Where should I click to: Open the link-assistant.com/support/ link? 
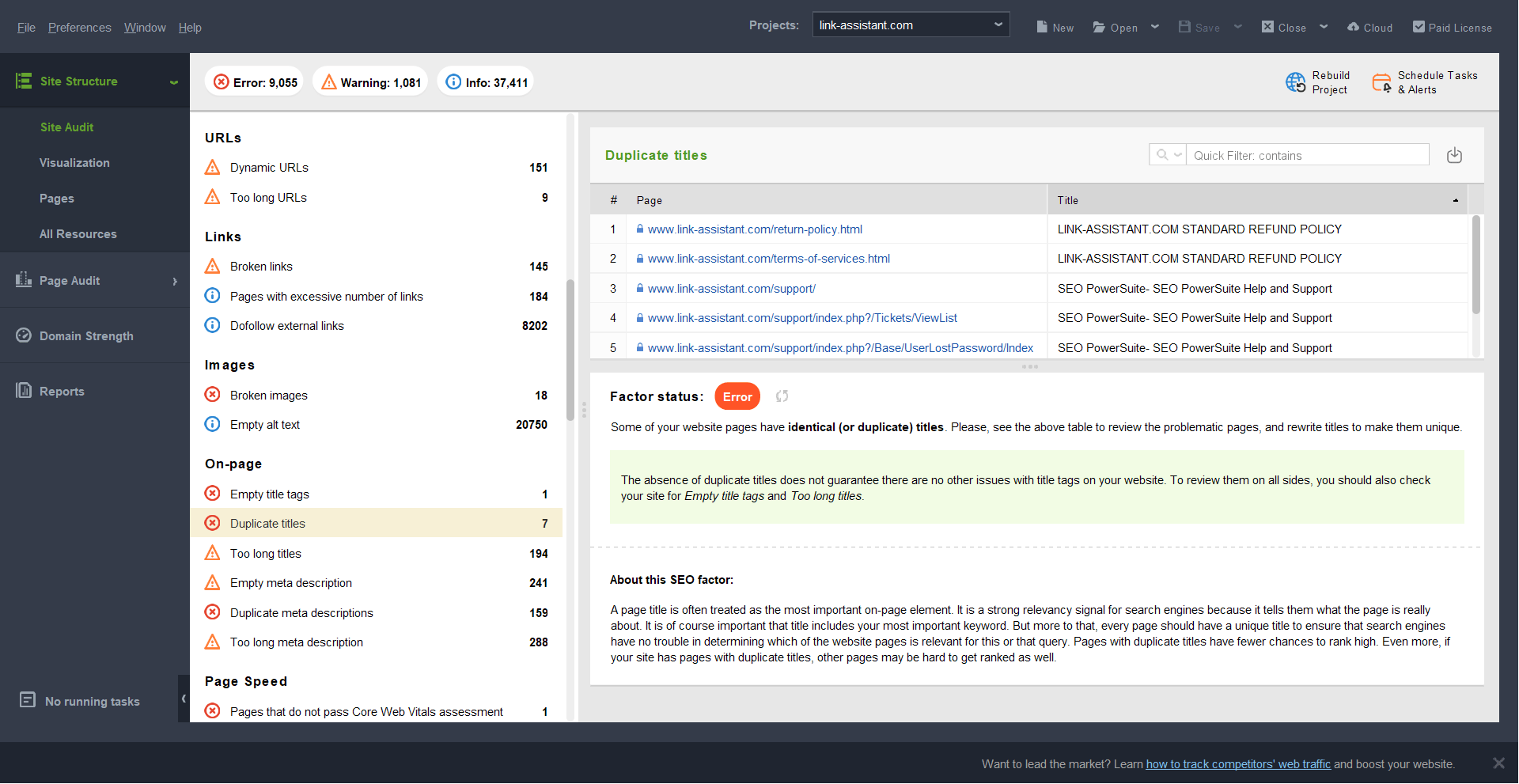[731, 289]
